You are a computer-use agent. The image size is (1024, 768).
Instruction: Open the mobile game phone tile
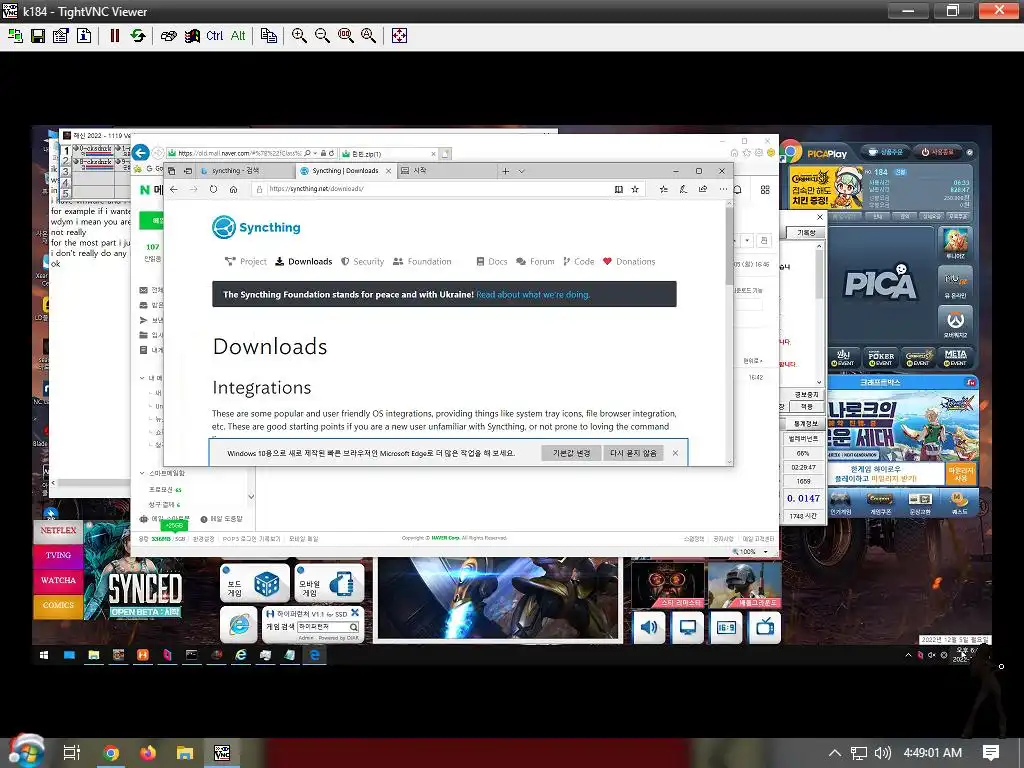click(x=329, y=583)
